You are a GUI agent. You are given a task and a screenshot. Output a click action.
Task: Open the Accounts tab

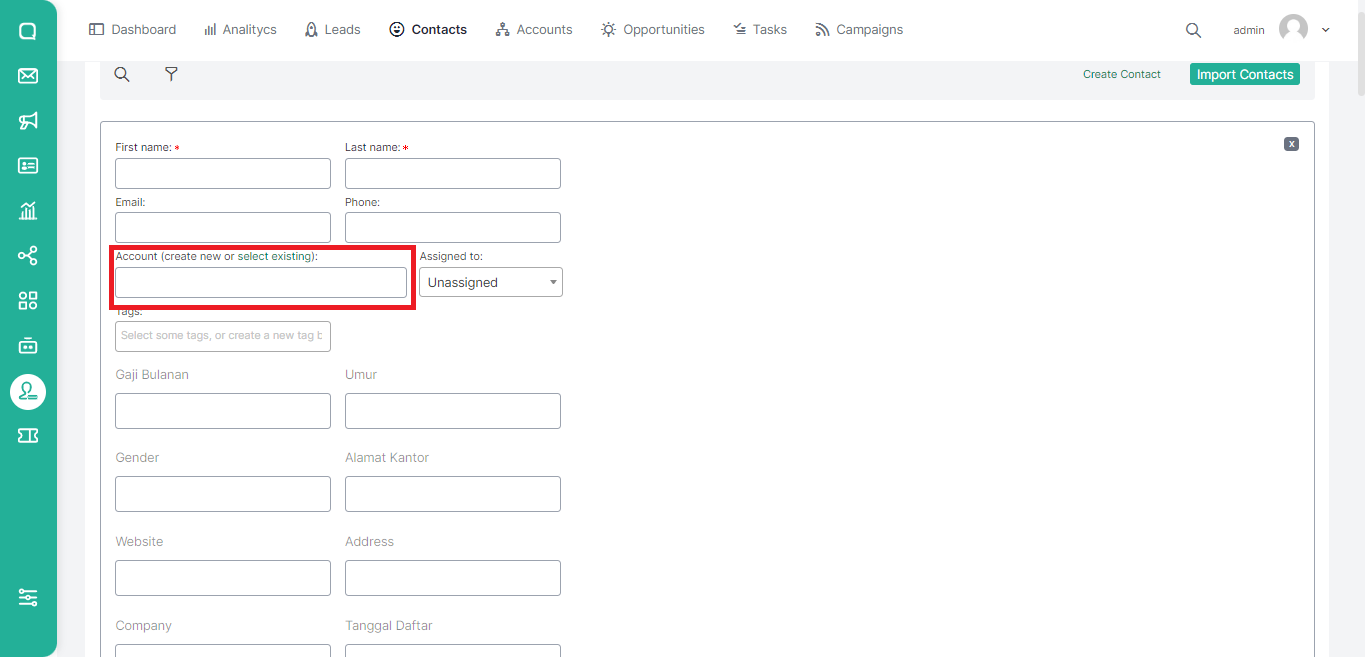[534, 30]
